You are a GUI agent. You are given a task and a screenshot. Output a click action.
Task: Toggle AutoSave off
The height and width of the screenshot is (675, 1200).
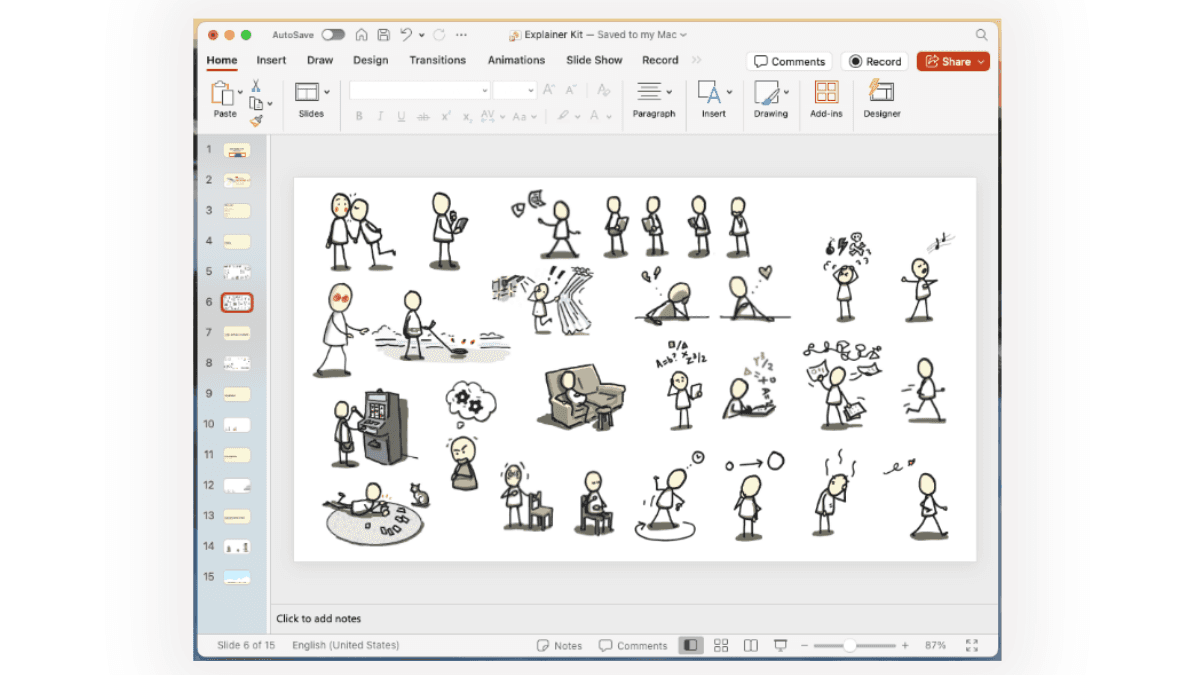coord(334,33)
